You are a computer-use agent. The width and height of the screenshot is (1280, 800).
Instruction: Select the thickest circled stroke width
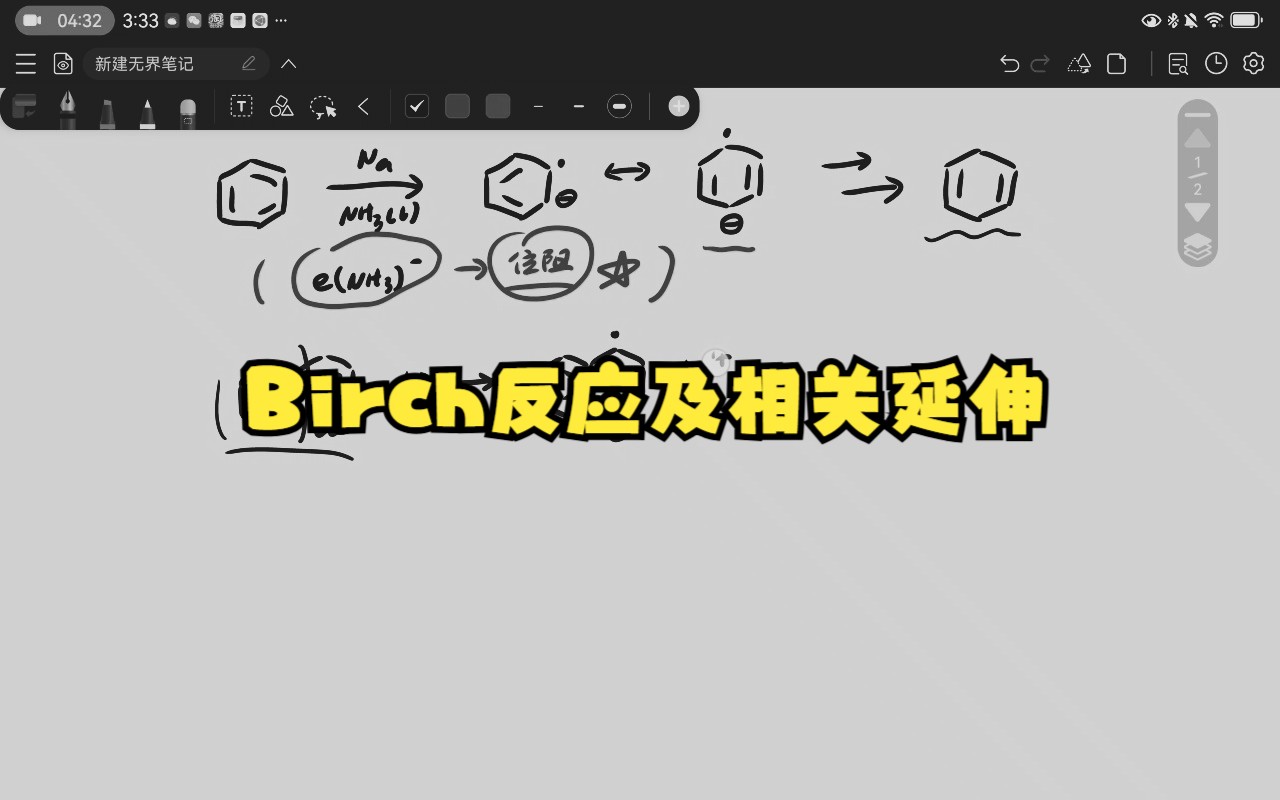coord(620,106)
